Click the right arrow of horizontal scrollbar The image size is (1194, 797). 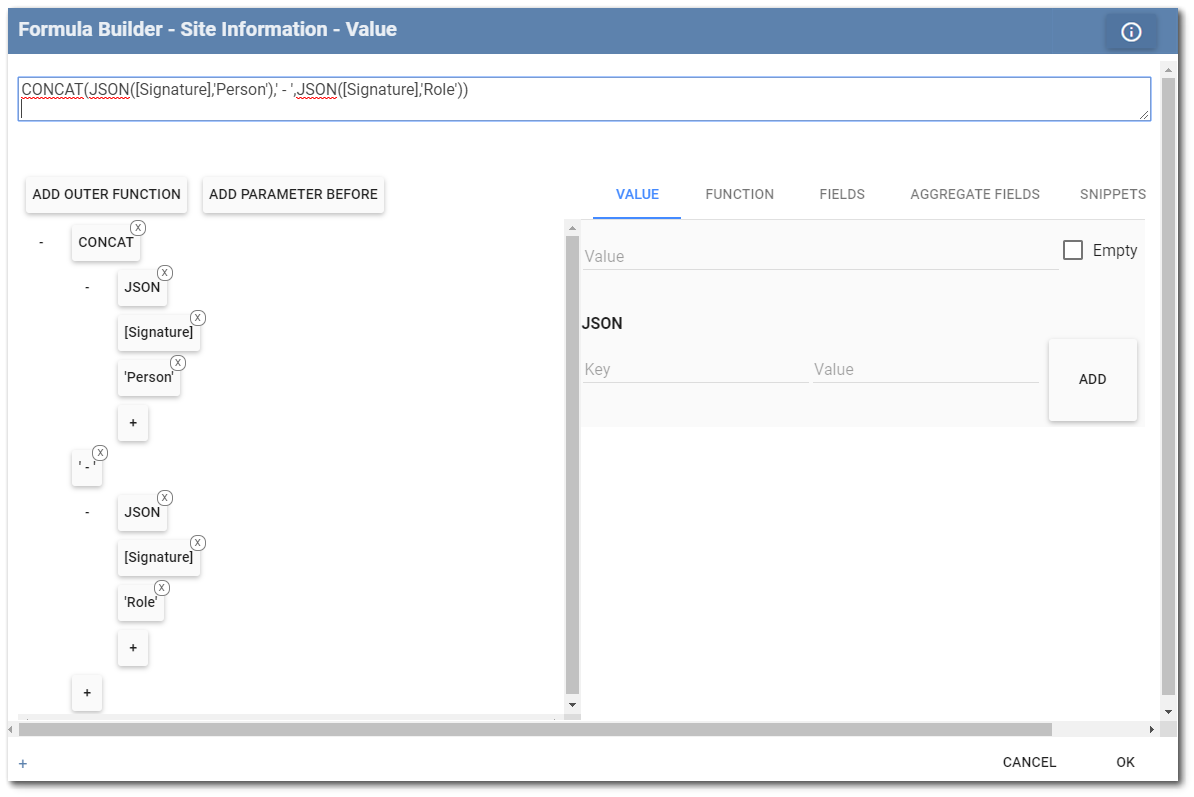coord(1151,729)
